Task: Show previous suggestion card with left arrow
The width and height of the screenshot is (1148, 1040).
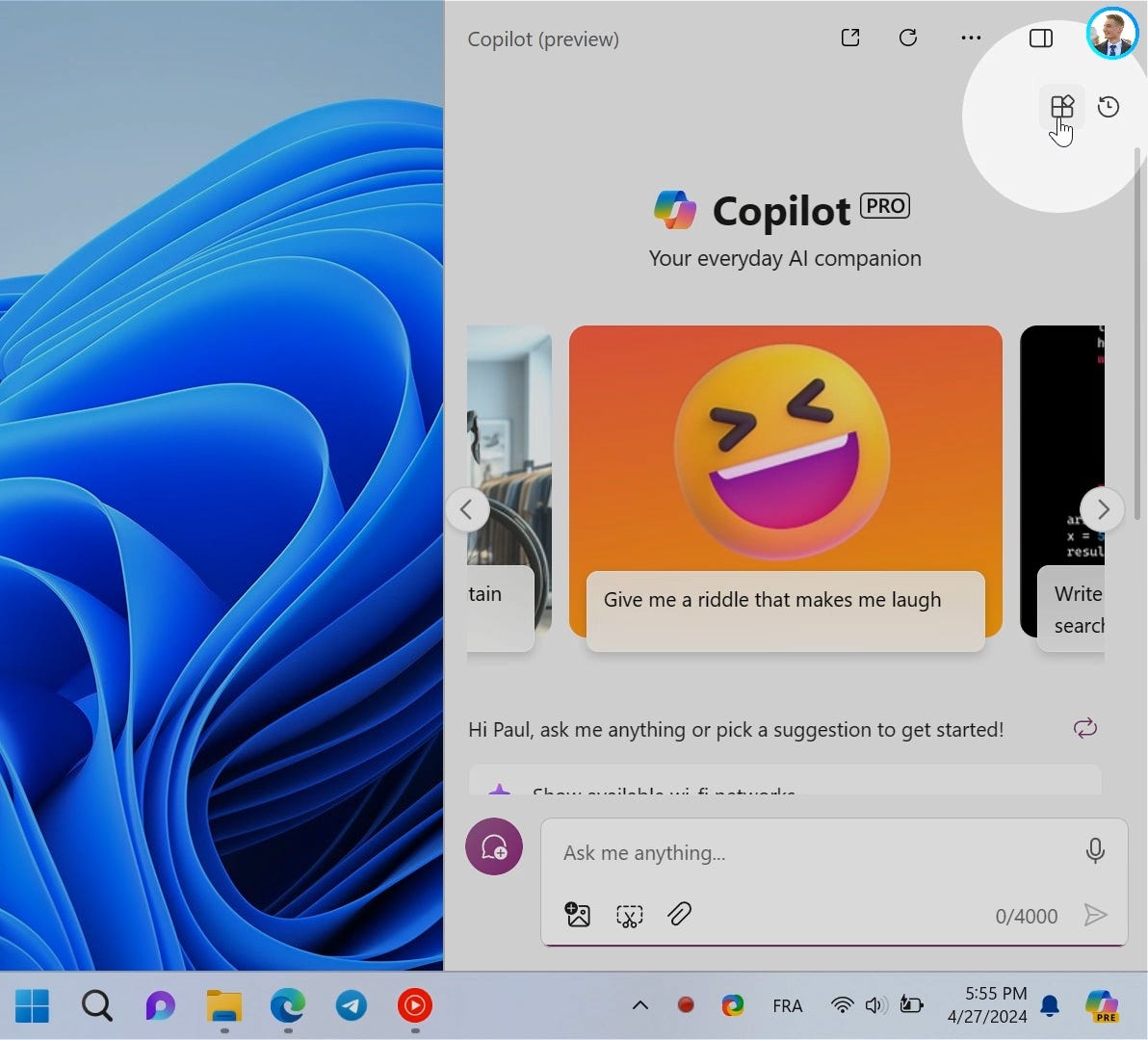Action: pyautogui.click(x=467, y=509)
